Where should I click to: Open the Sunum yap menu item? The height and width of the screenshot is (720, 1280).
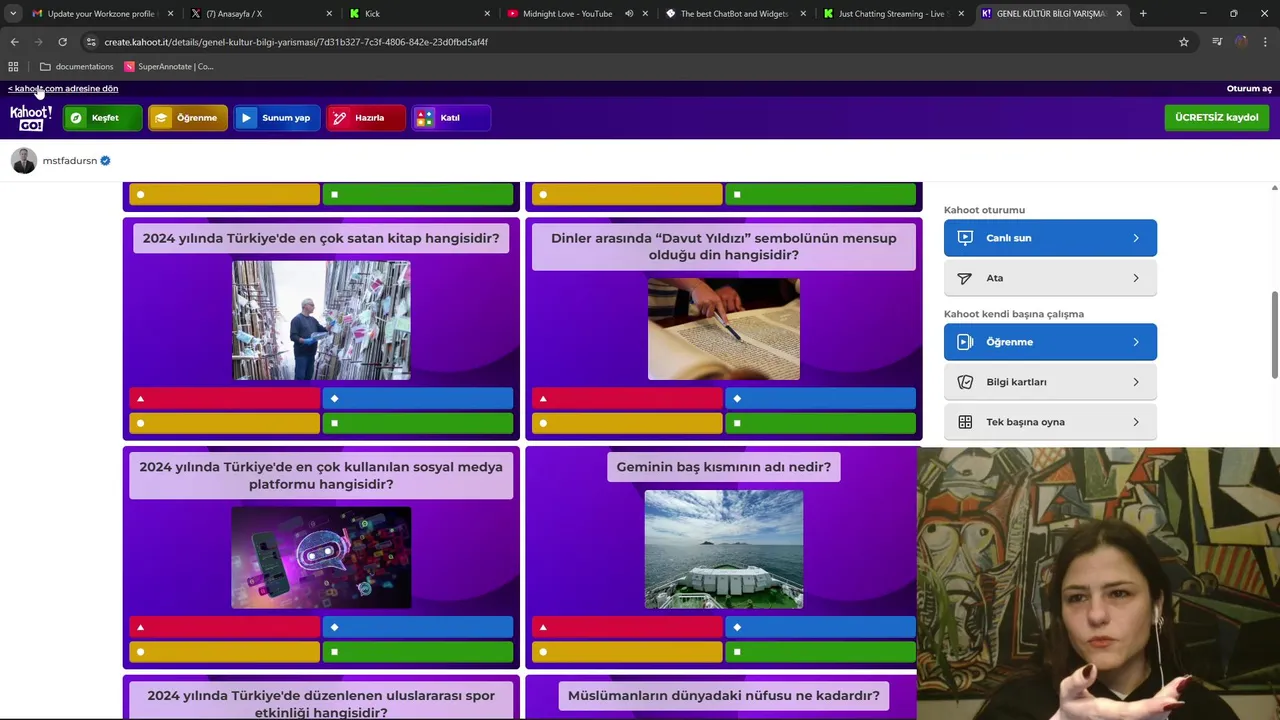(x=277, y=118)
